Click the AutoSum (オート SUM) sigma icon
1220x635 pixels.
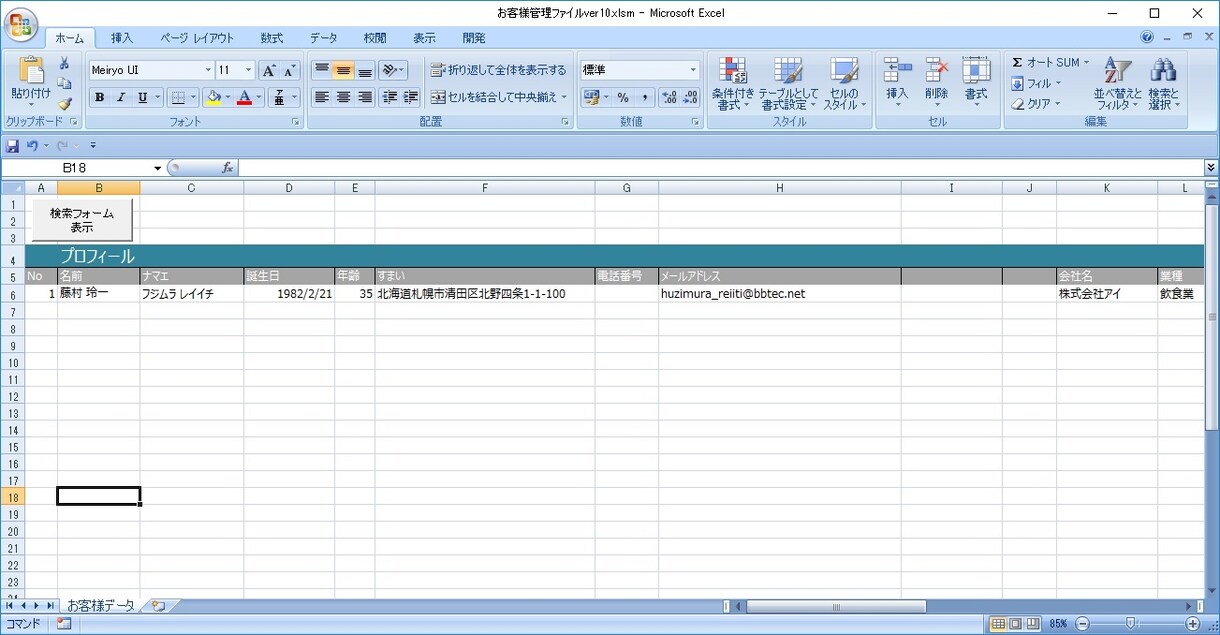pyautogui.click(x=1017, y=62)
